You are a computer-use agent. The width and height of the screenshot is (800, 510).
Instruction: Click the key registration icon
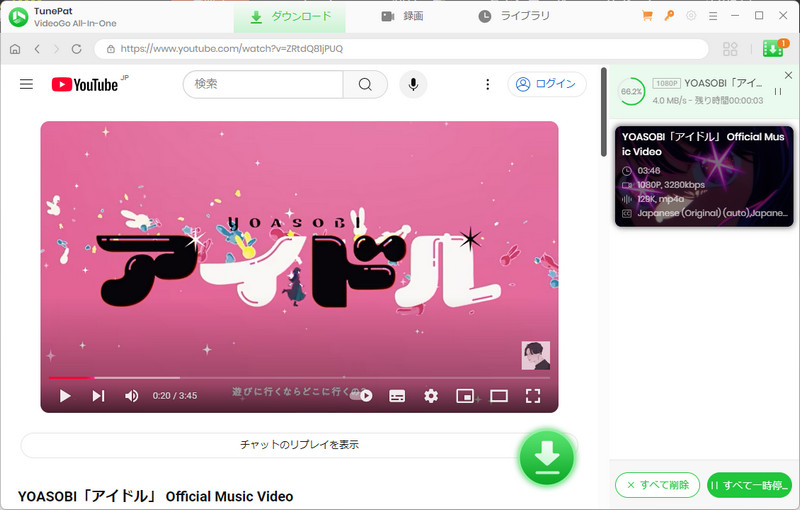(x=669, y=16)
